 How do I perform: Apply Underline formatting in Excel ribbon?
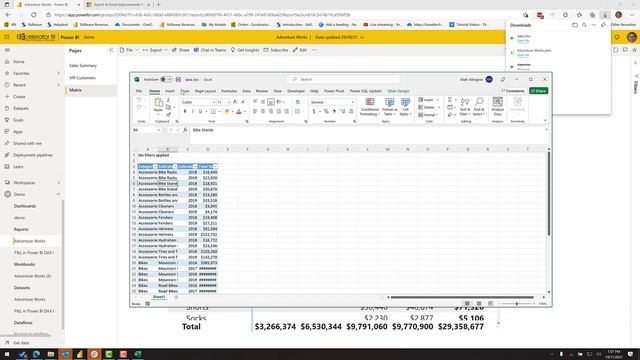(200, 111)
